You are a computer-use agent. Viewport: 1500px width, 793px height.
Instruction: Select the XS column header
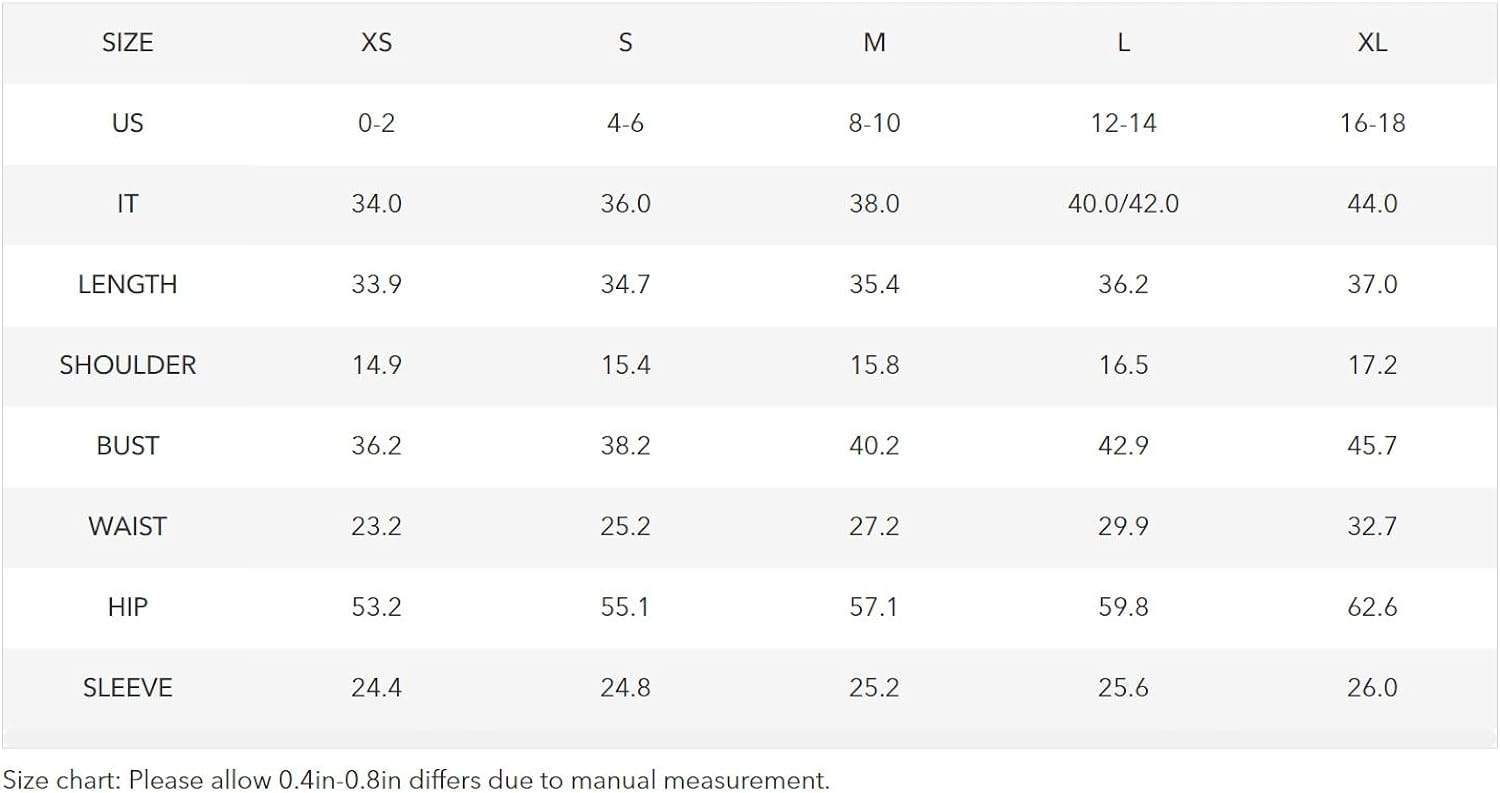tap(376, 42)
